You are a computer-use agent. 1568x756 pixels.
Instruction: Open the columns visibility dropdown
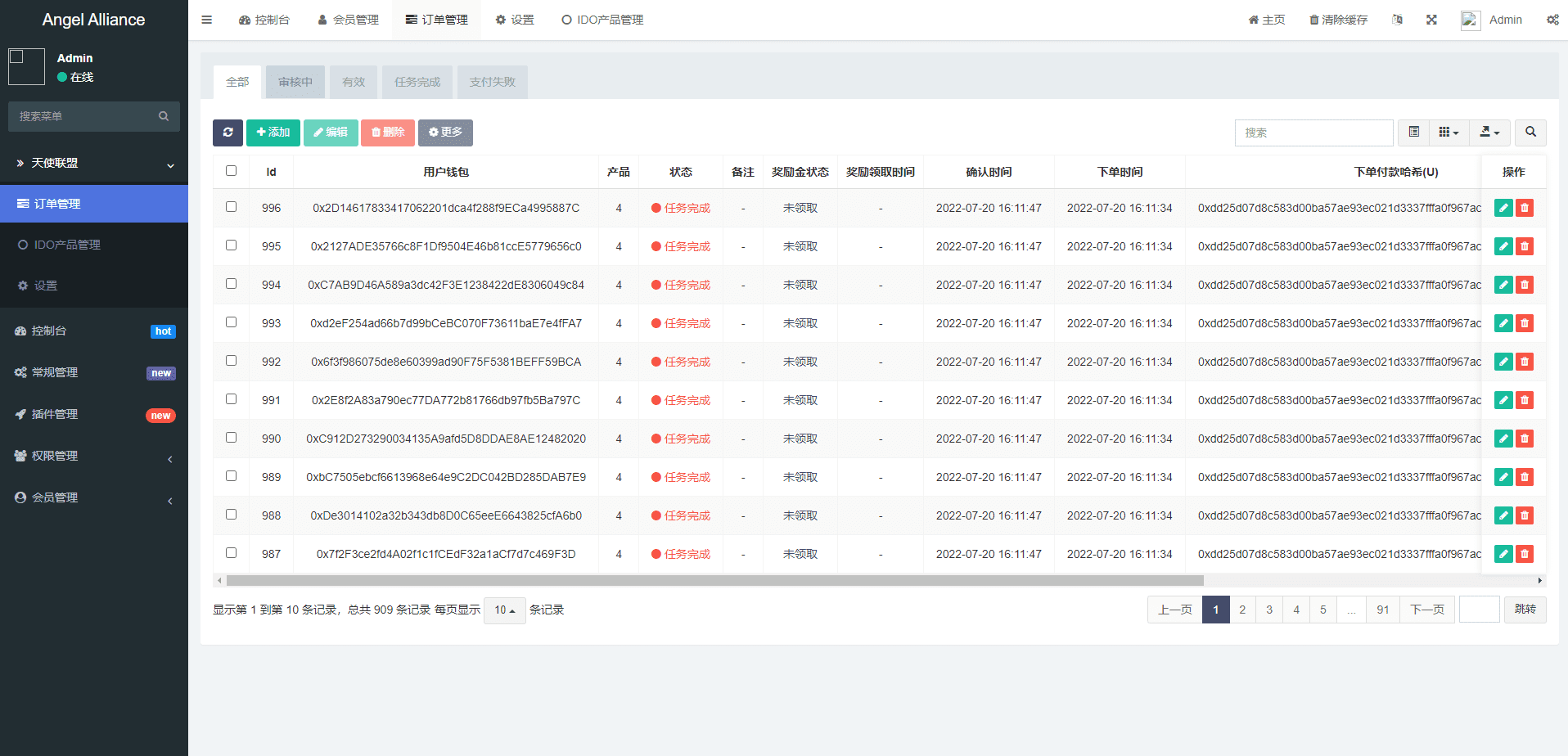click(x=1449, y=133)
